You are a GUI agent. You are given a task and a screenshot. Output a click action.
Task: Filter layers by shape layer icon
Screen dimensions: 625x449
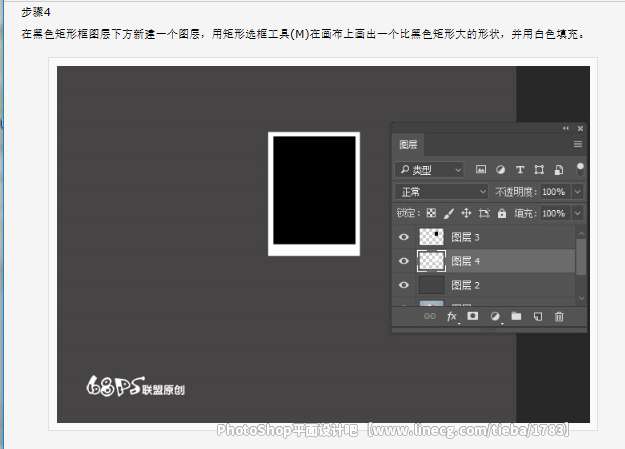[x=539, y=169]
